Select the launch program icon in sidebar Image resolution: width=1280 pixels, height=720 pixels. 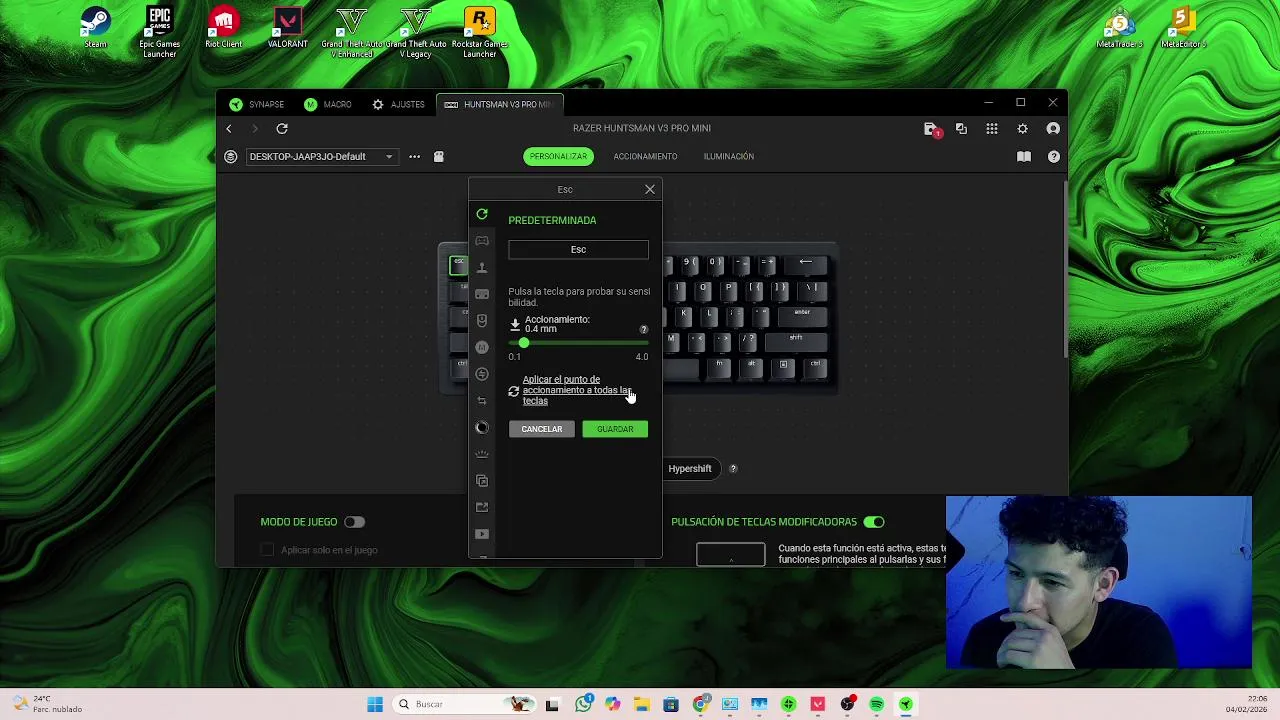coord(482,481)
